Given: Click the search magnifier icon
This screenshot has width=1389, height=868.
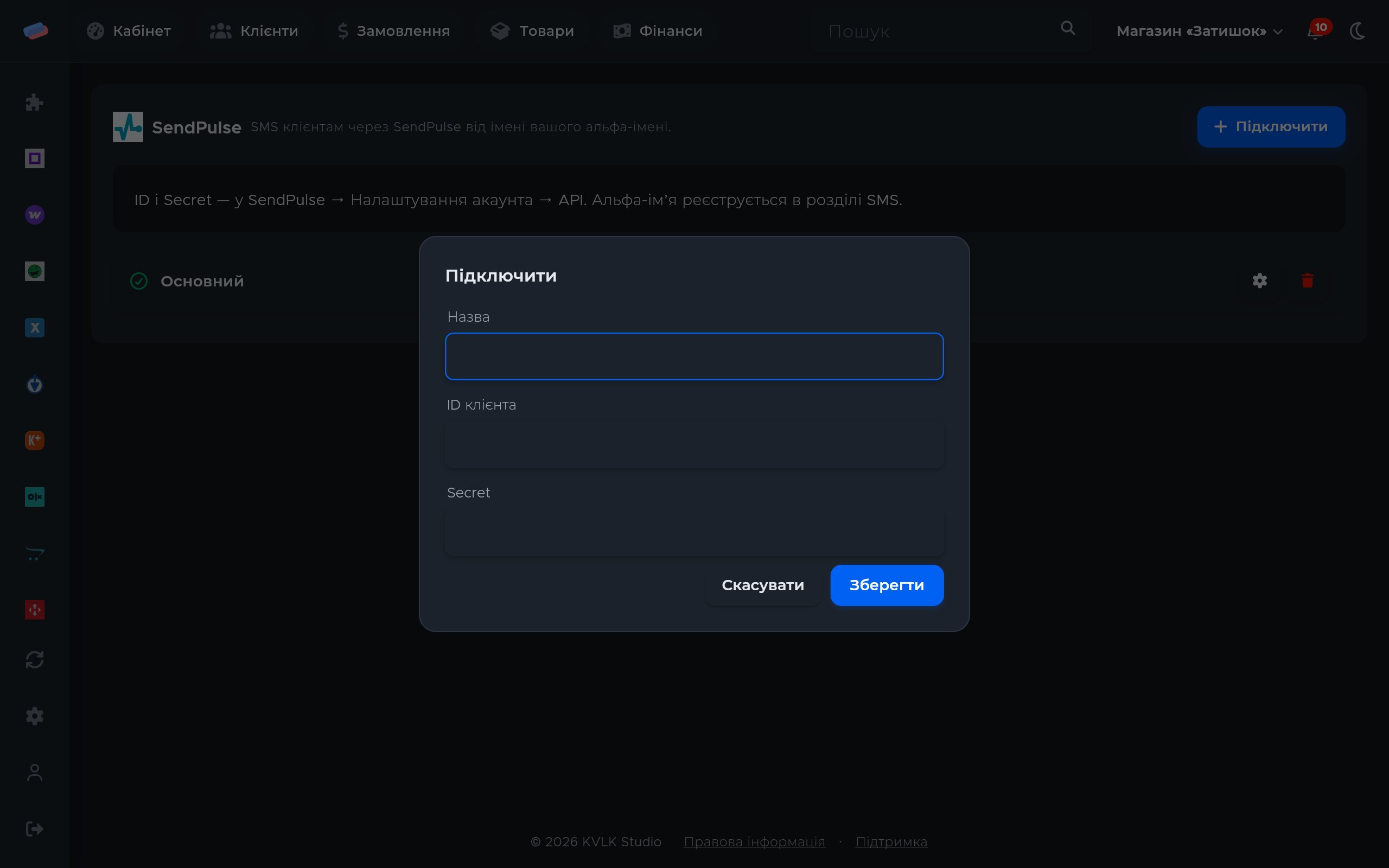Looking at the screenshot, I should [x=1068, y=28].
